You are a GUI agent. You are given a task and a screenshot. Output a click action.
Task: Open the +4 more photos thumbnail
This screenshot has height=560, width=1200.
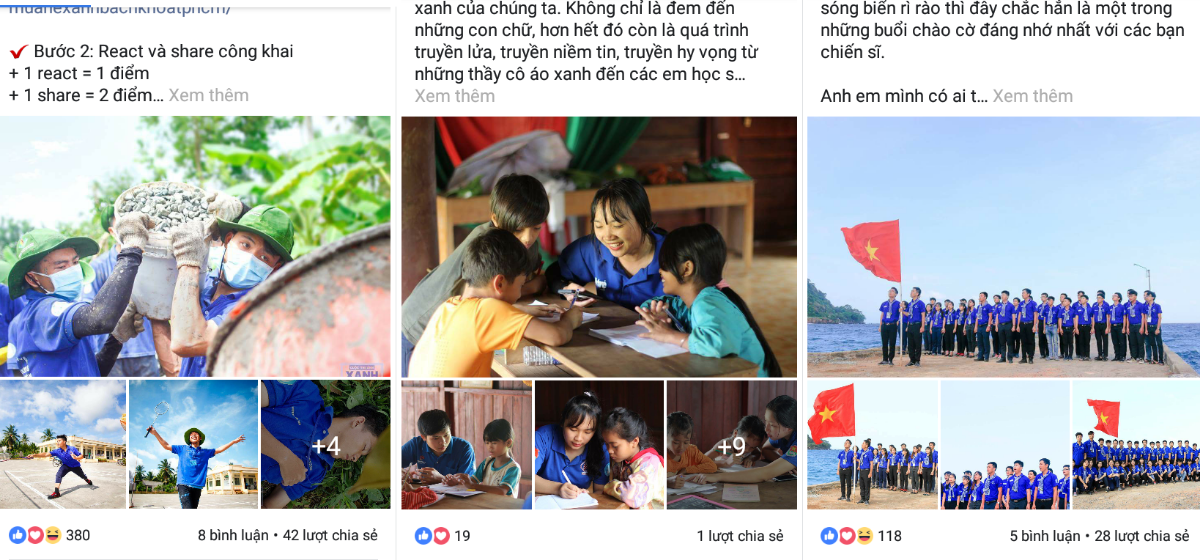tap(326, 444)
